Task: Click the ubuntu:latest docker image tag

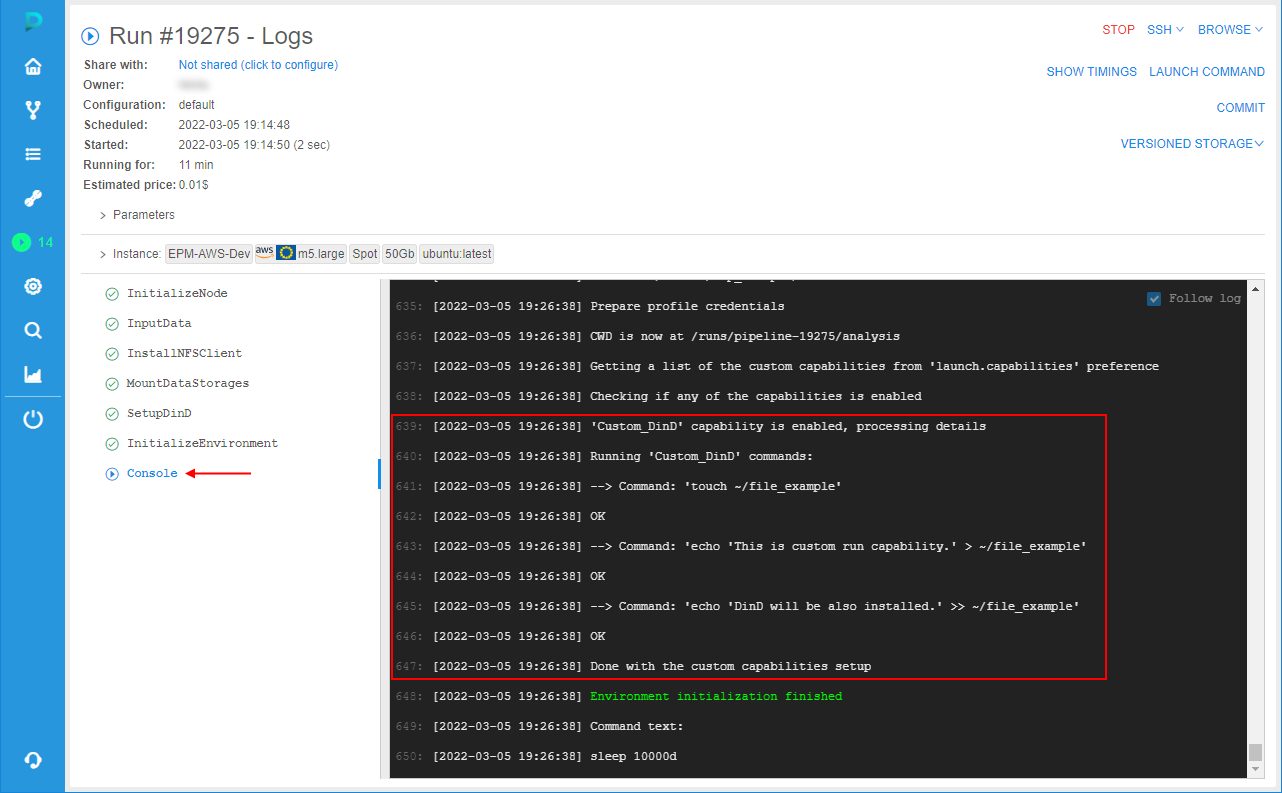Action: [x=457, y=254]
